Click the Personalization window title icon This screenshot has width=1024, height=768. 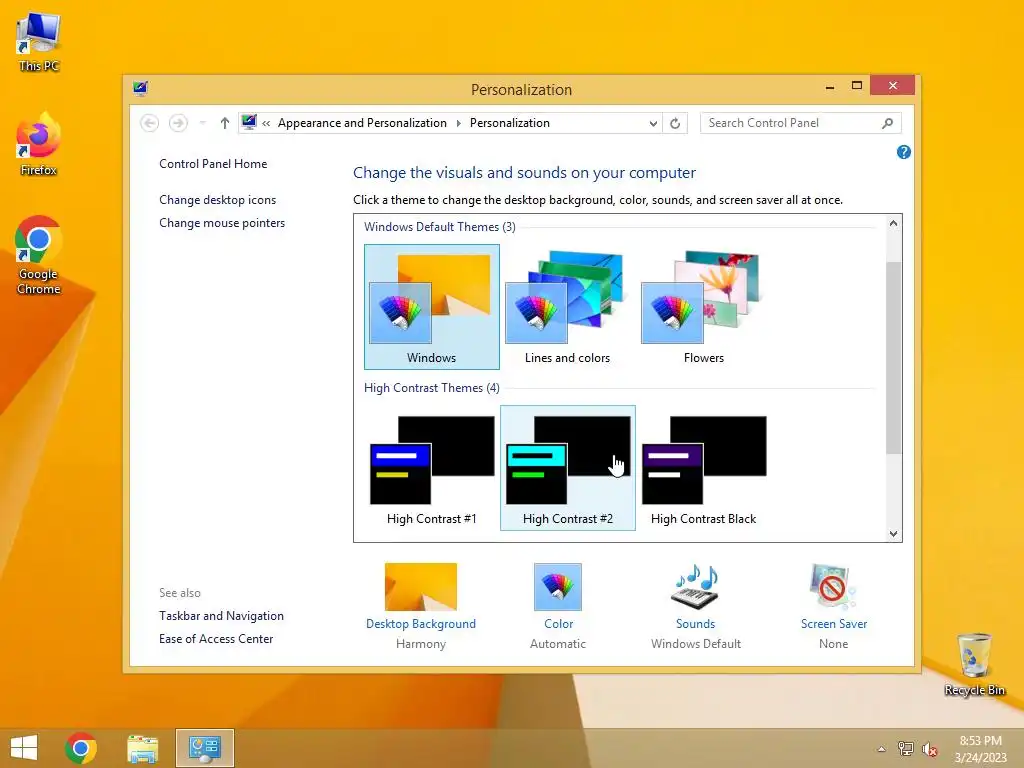pos(140,88)
